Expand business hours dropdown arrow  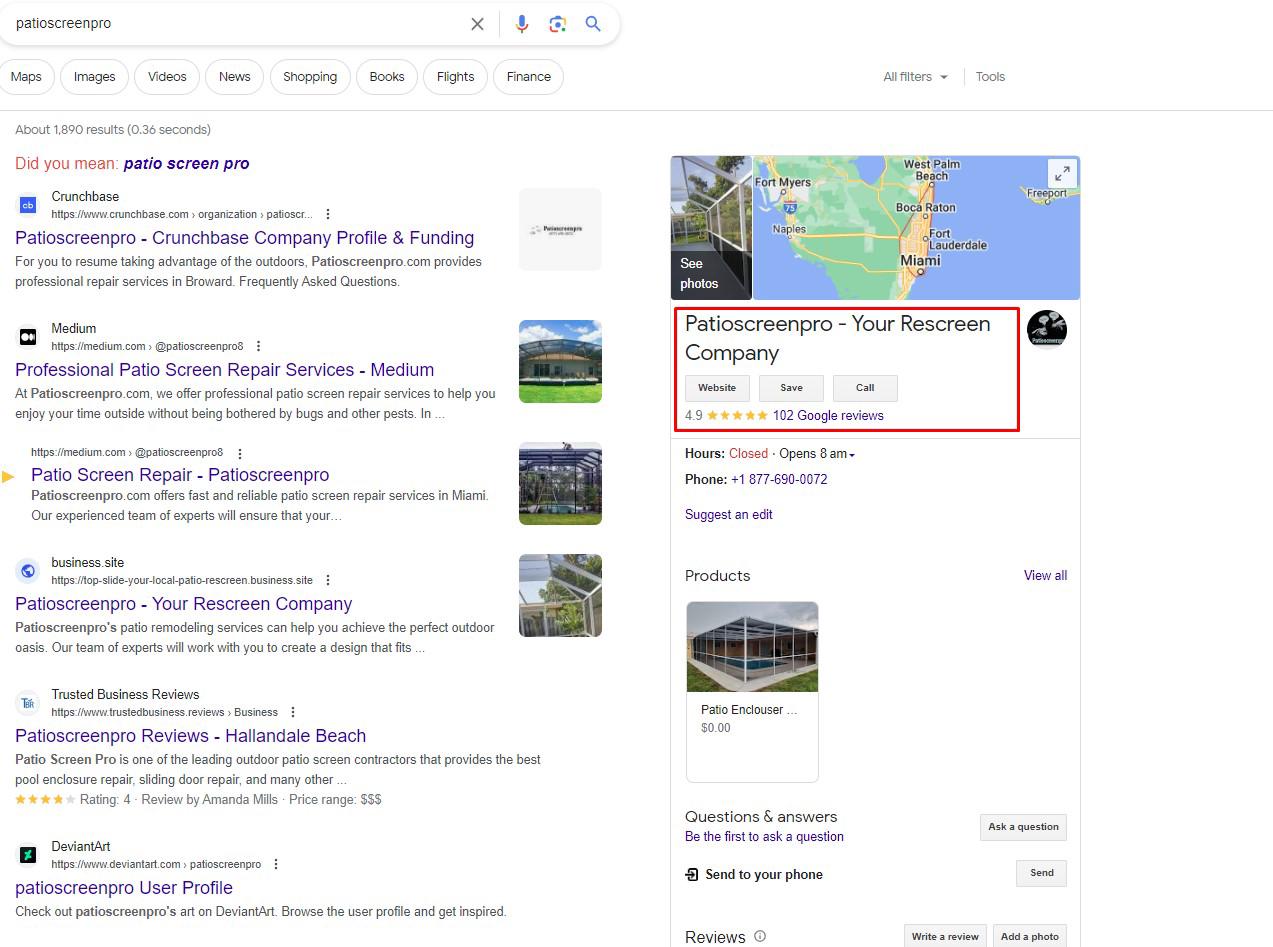click(852, 455)
